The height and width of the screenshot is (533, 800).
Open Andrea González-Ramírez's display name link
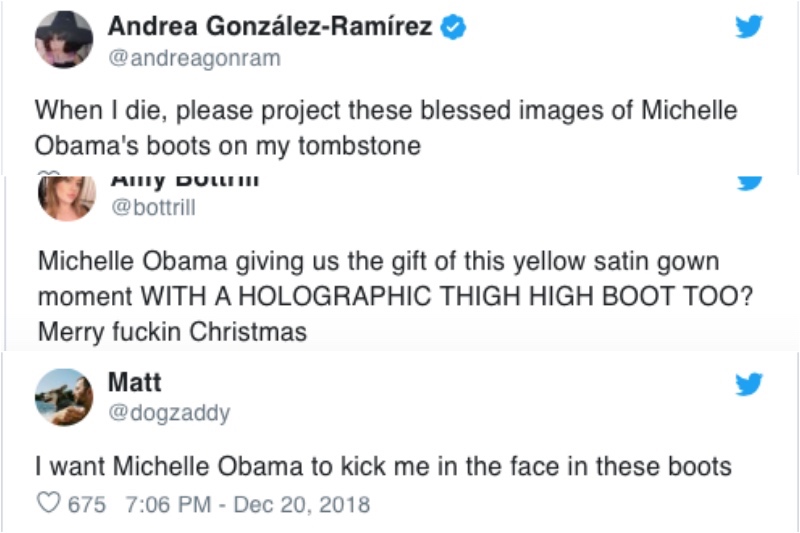[269, 28]
